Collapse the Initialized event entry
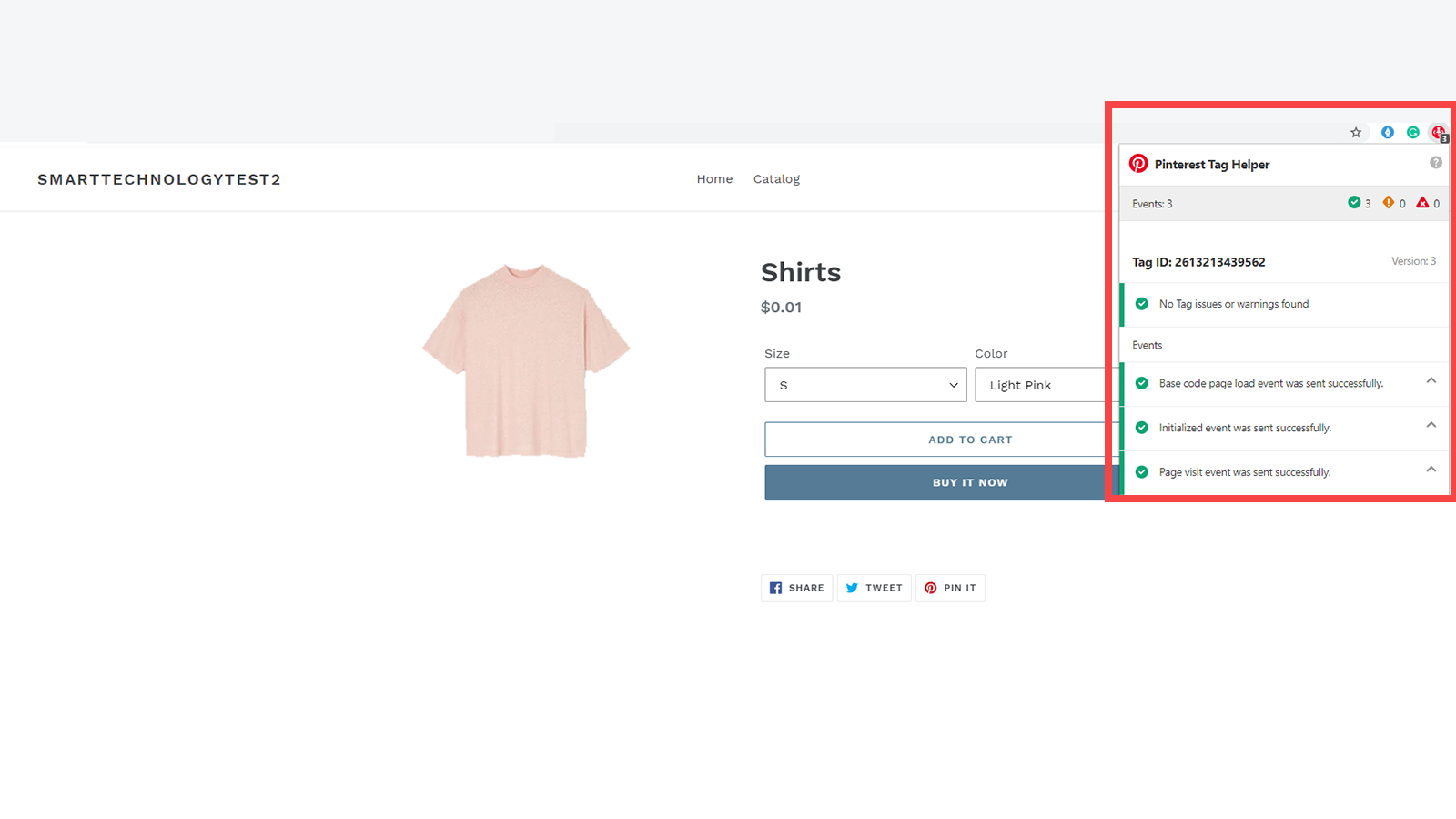The image size is (1456, 819). (x=1430, y=426)
